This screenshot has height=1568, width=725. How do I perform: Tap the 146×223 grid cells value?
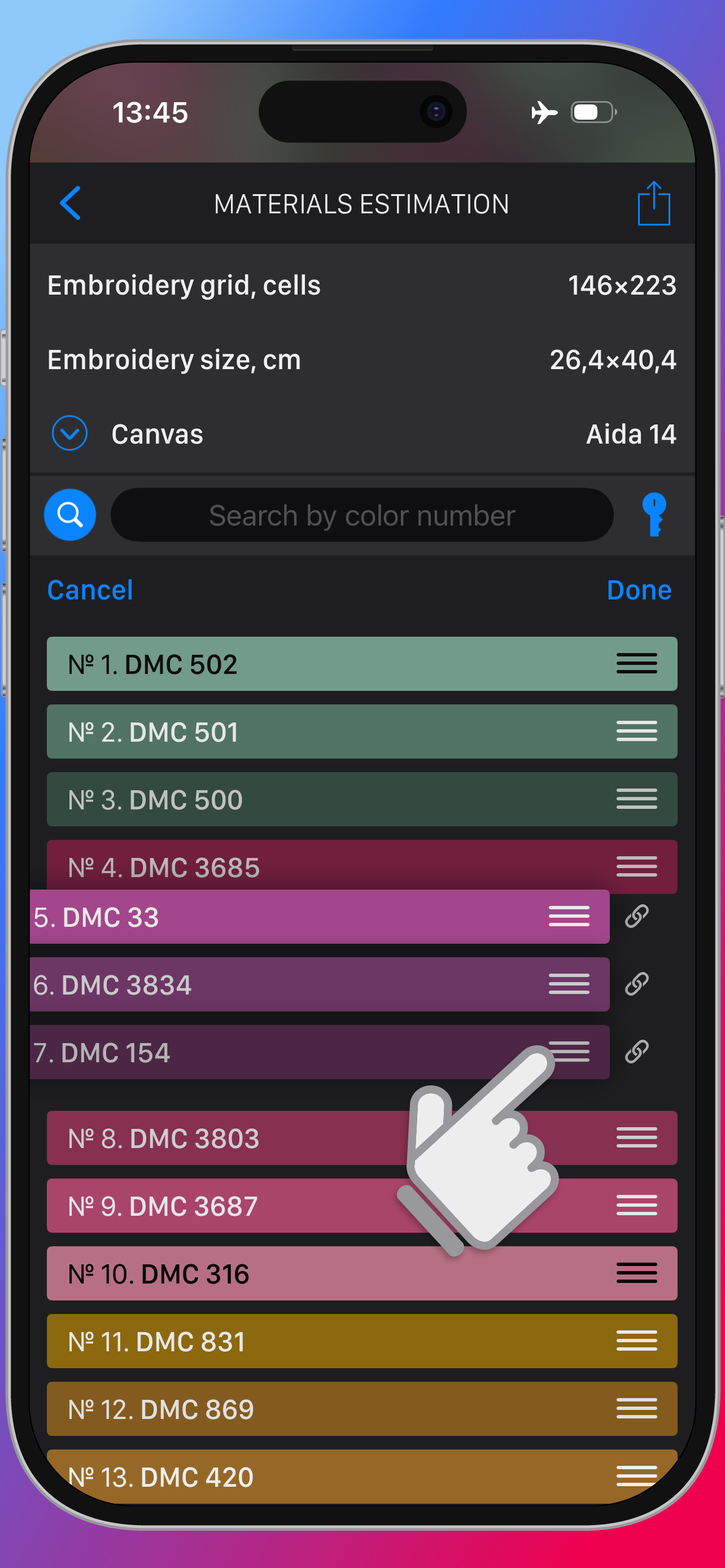click(622, 285)
